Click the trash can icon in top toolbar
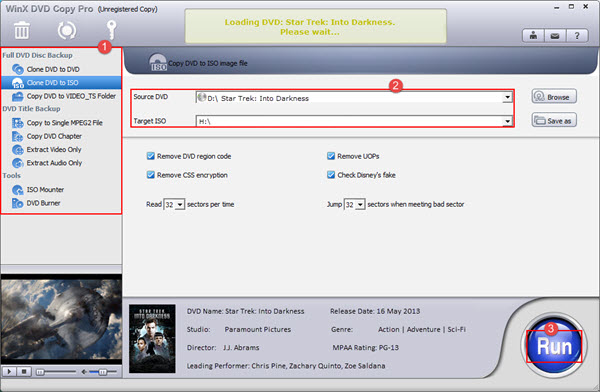The image size is (600, 392). click(x=22, y=30)
